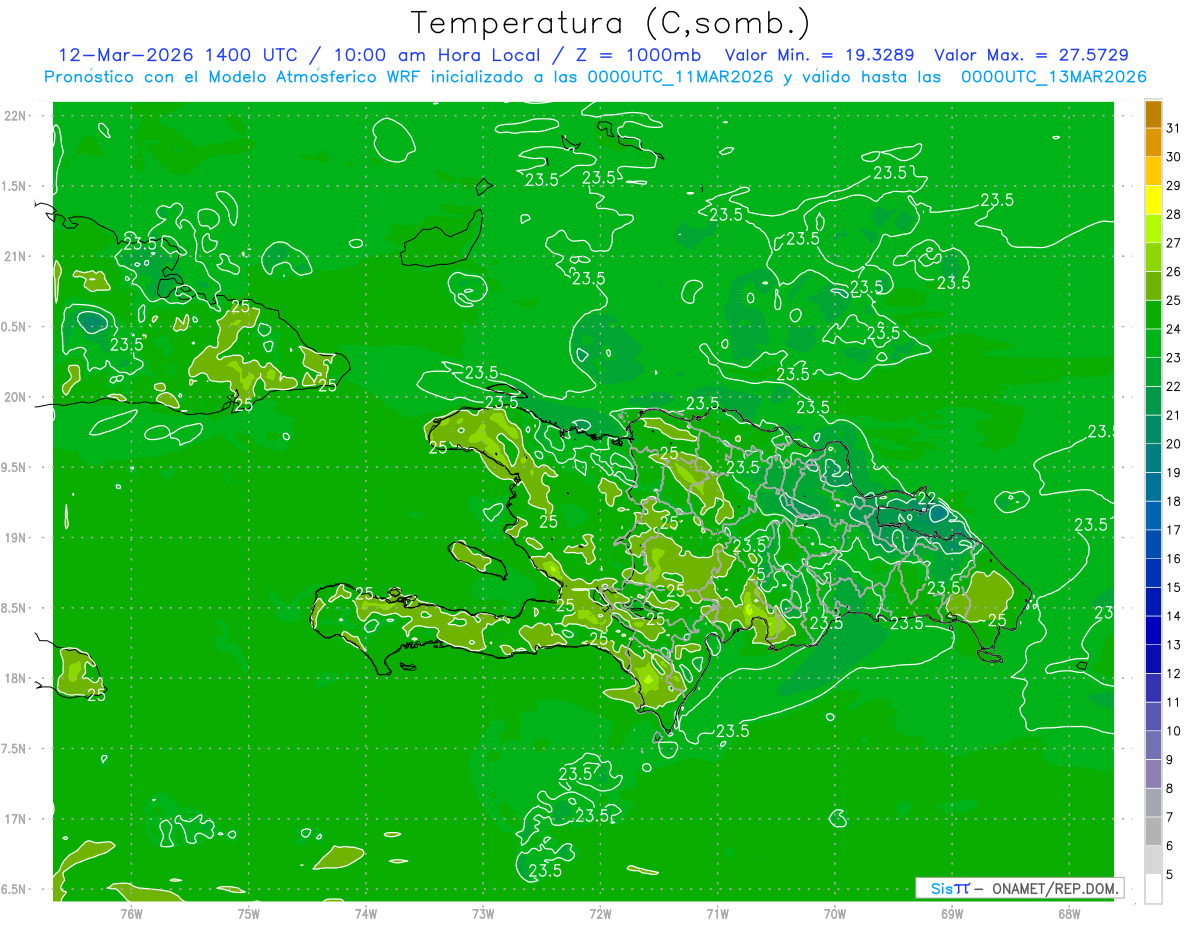Click the "75W" longitude label

pos(248,914)
